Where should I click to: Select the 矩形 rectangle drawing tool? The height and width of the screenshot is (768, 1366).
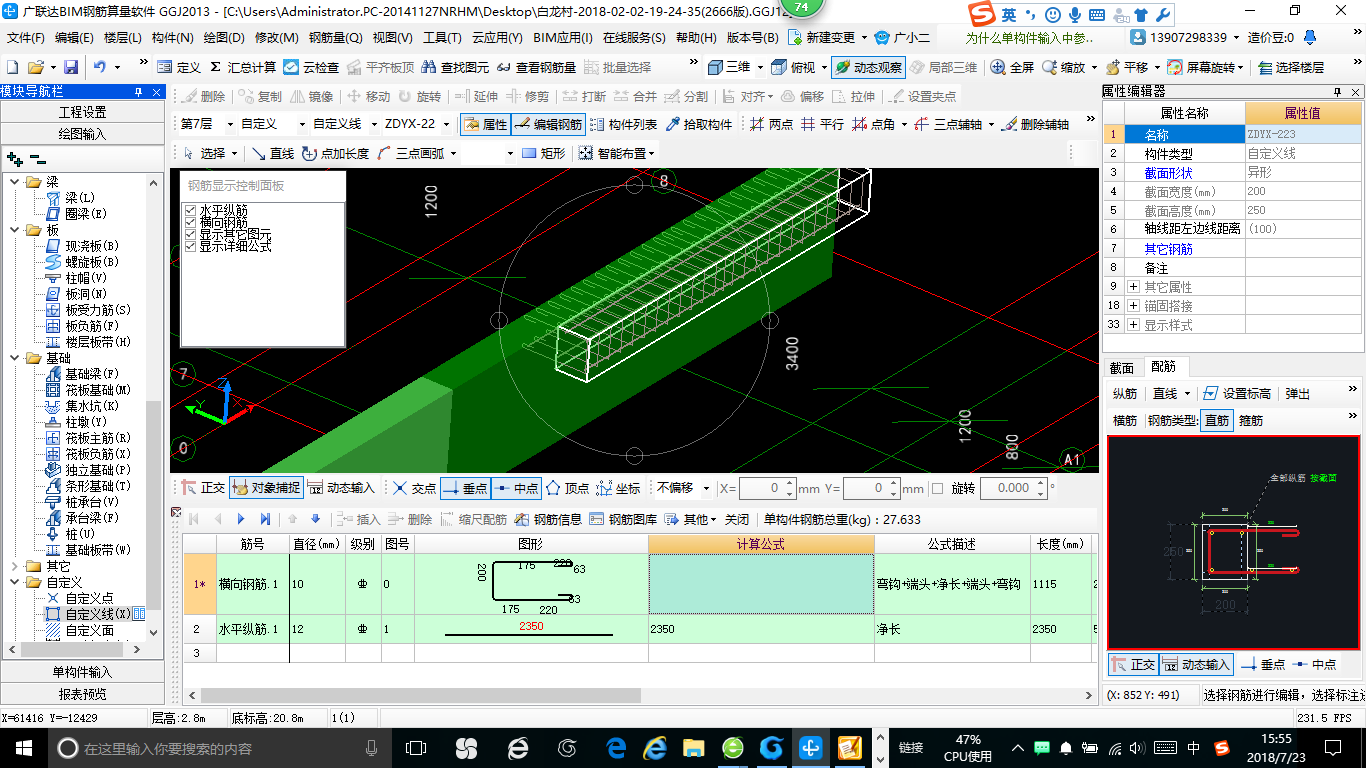click(544, 153)
